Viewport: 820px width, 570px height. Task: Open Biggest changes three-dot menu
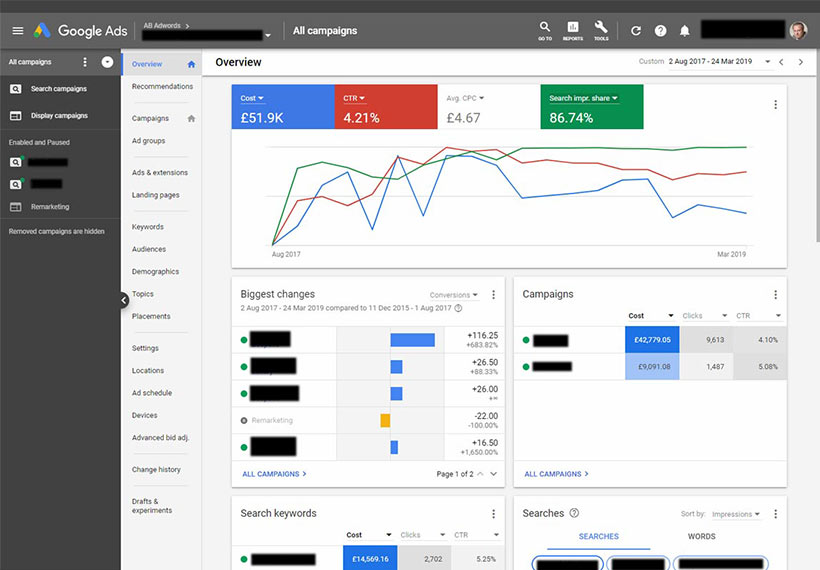[493, 295]
